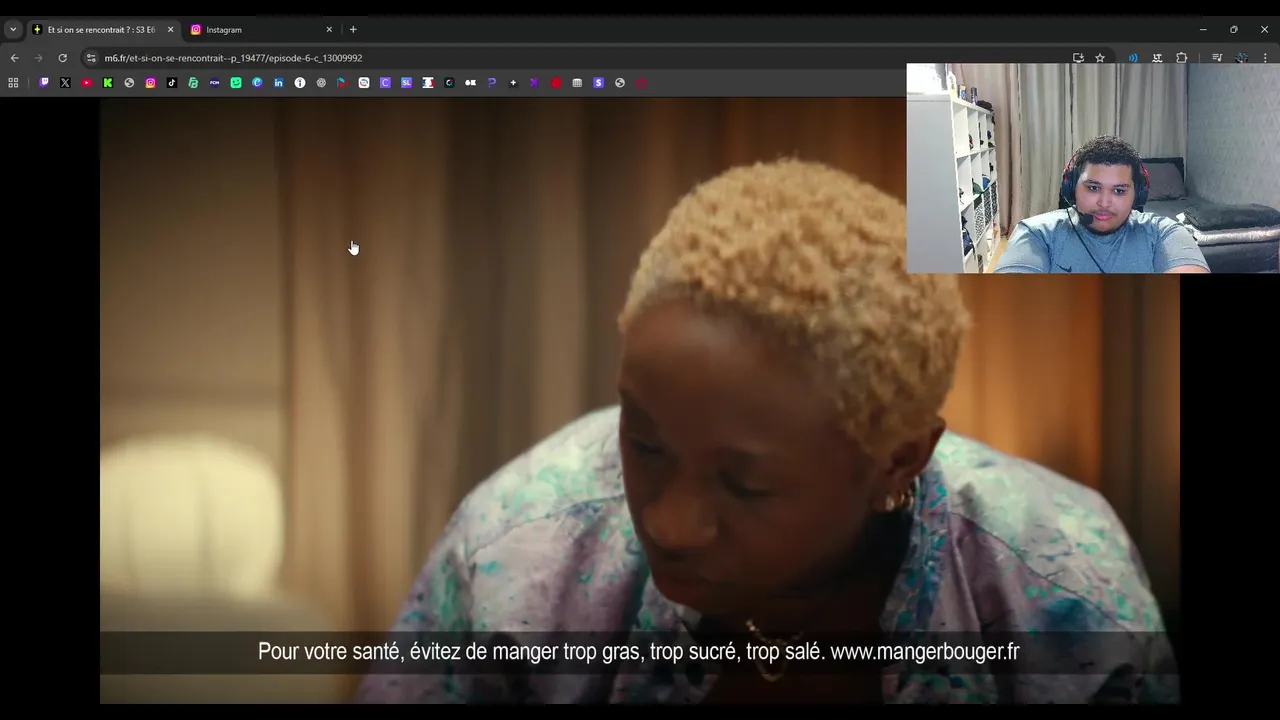This screenshot has height=720, width=1280.
Task: Go forward with the forward arrow
Action: click(x=38, y=58)
